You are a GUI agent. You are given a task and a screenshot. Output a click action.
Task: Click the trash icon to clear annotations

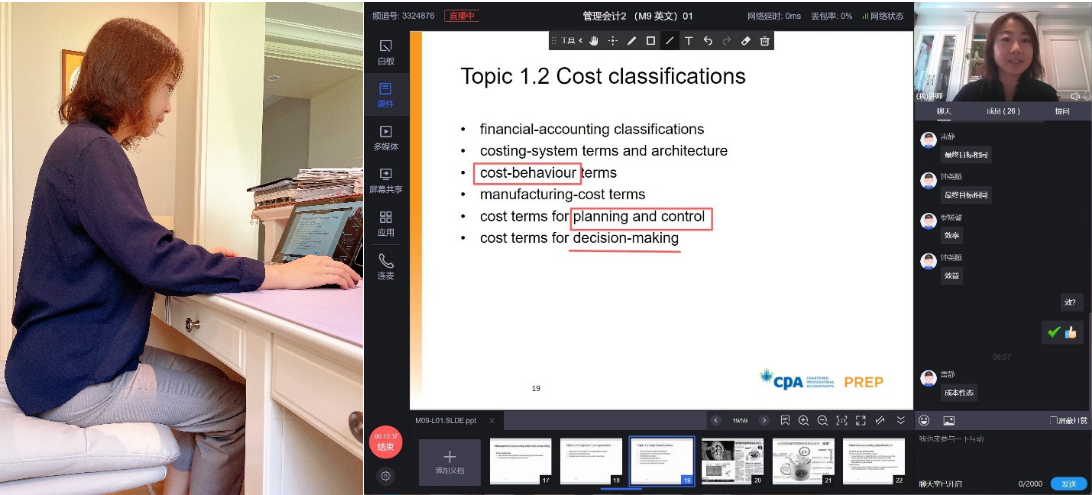point(764,41)
